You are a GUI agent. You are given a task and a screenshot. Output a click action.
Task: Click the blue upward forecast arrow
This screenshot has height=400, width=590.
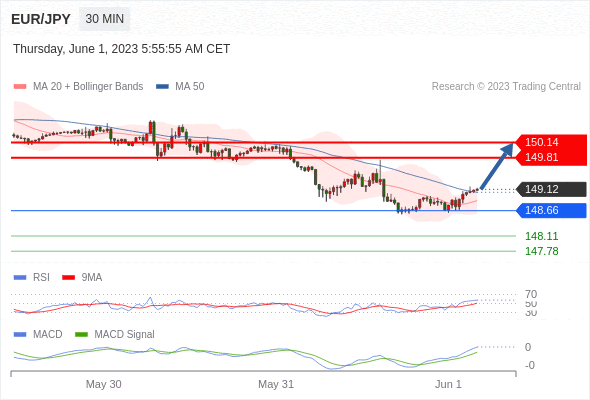(x=497, y=166)
